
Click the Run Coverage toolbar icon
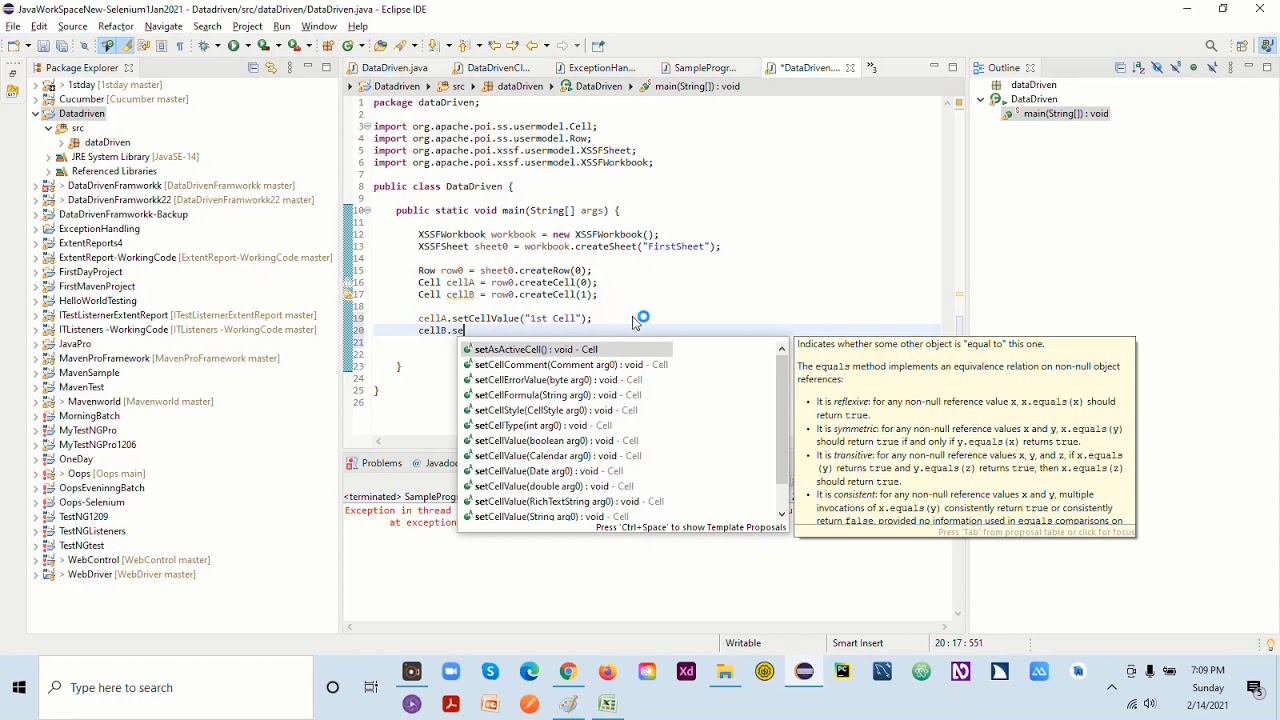click(263, 45)
